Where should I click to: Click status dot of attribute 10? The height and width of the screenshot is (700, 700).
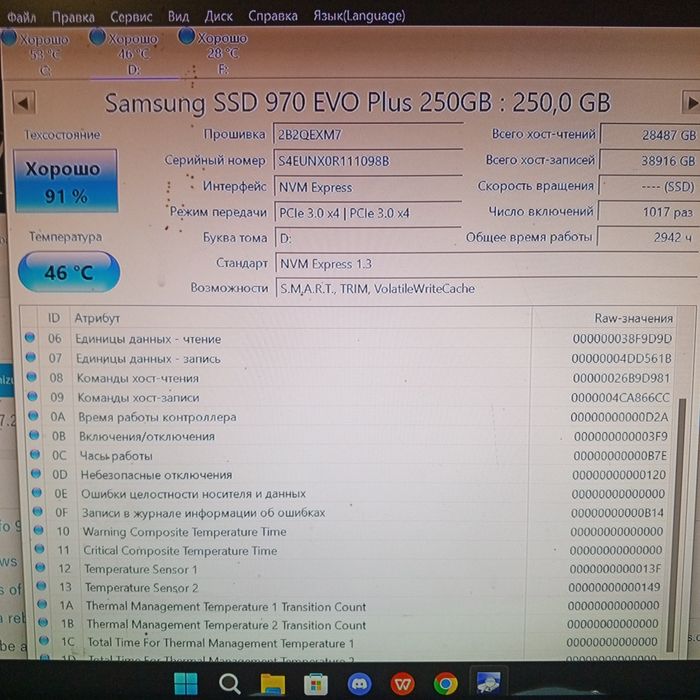click(39, 530)
